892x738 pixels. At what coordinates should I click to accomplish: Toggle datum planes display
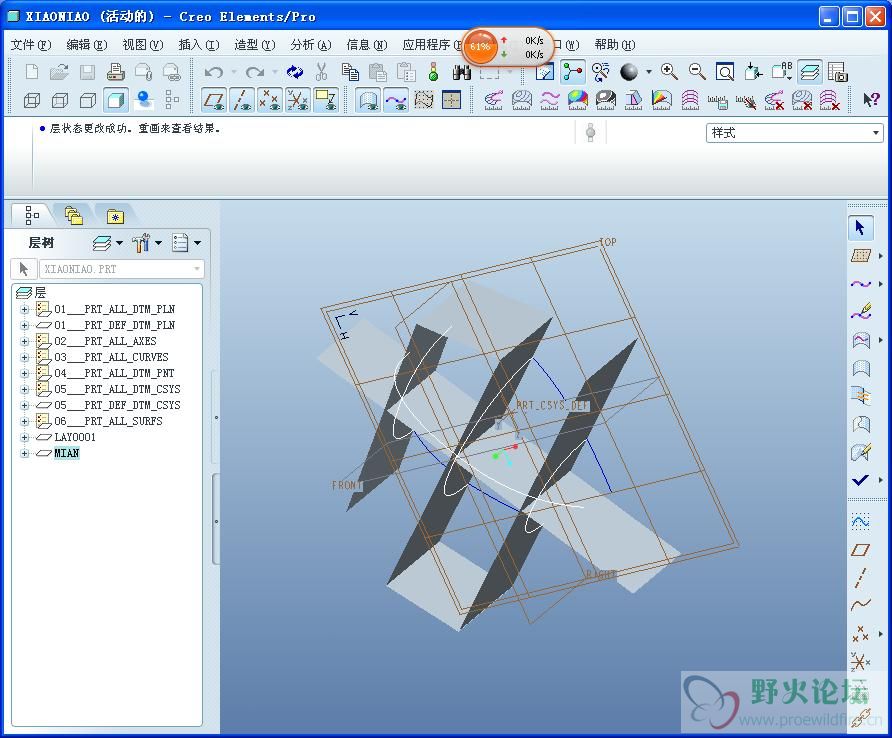214,100
